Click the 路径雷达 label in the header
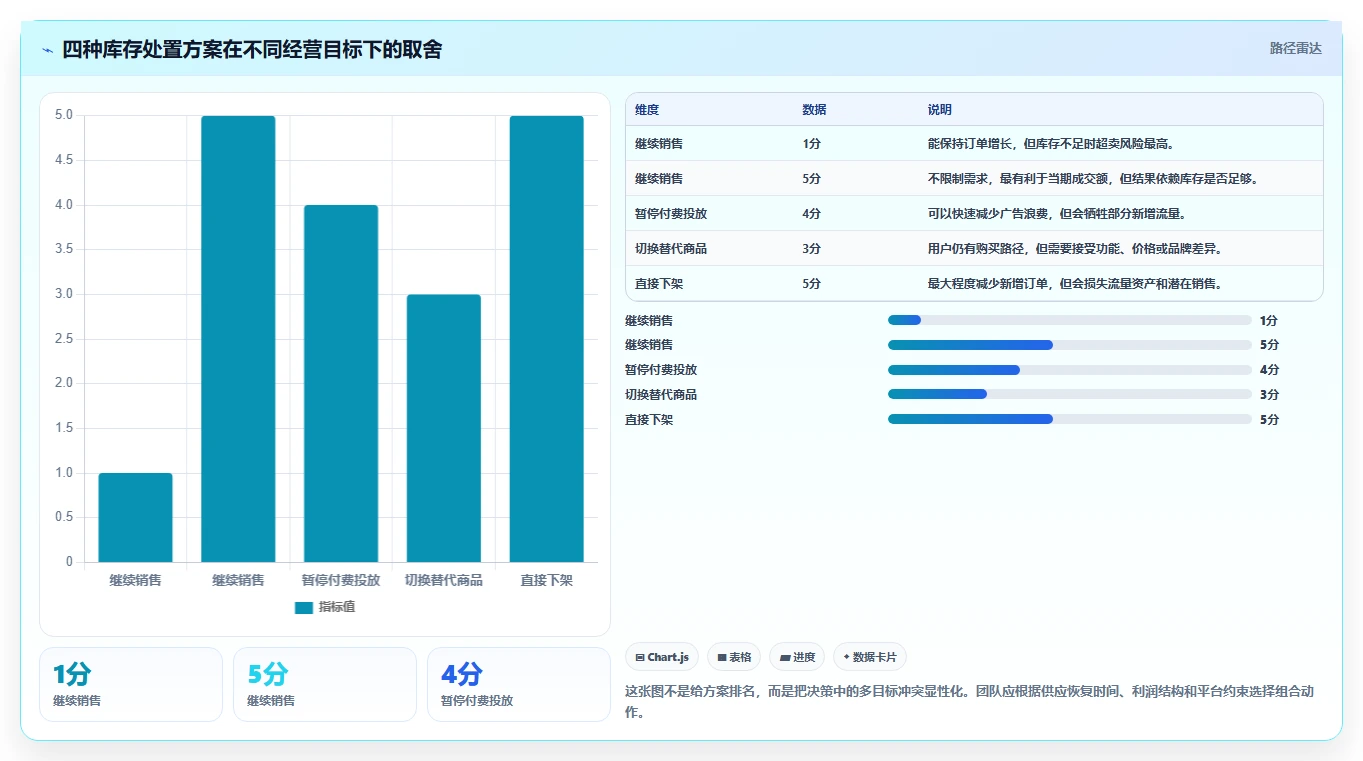This screenshot has width=1363, height=761. (1295, 48)
